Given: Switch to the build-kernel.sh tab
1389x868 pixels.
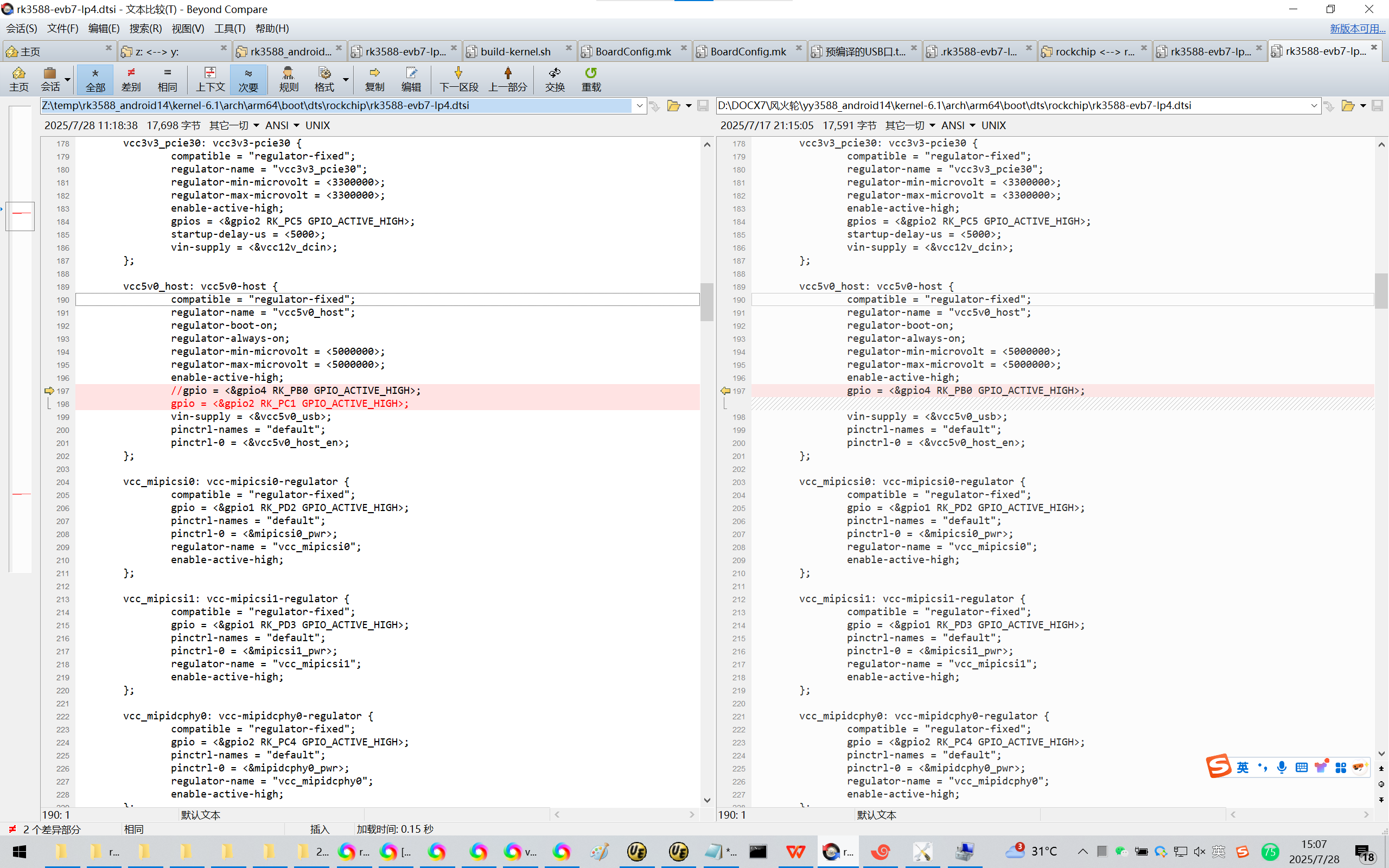Looking at the screenshot, I should click(x=515, y=52).
